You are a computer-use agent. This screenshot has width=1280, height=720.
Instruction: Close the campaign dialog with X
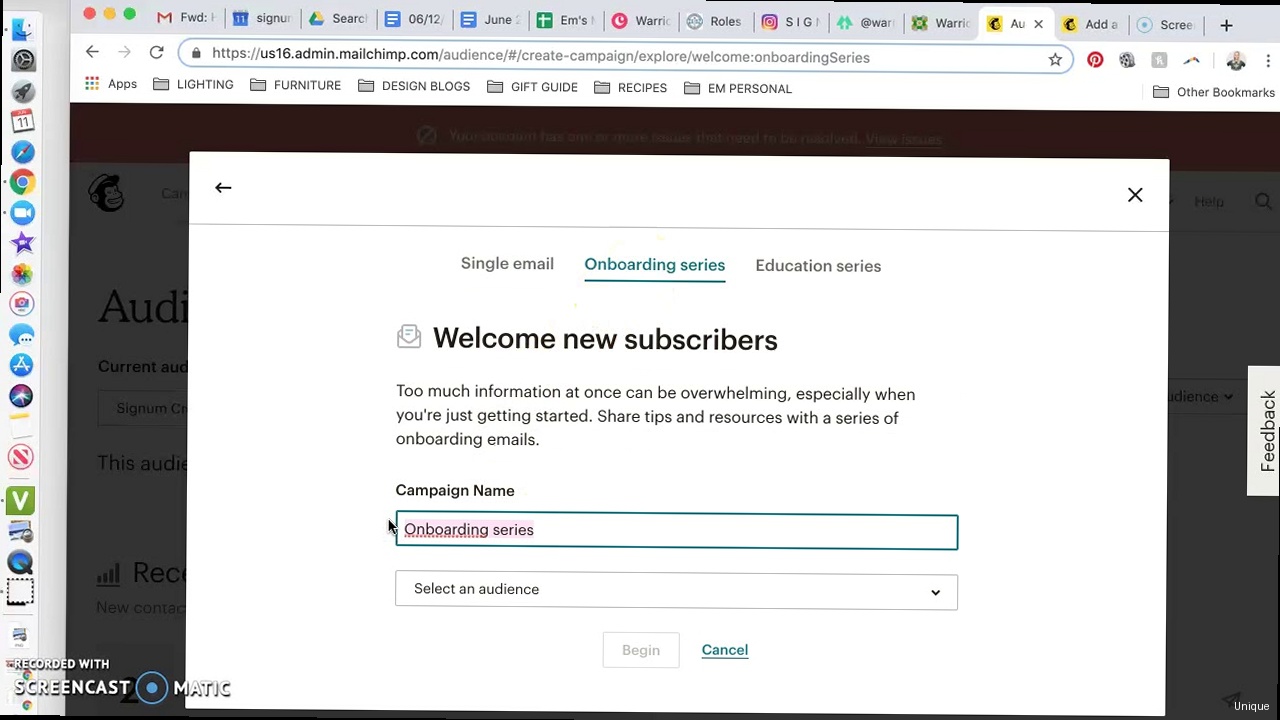coord(1135,195)
